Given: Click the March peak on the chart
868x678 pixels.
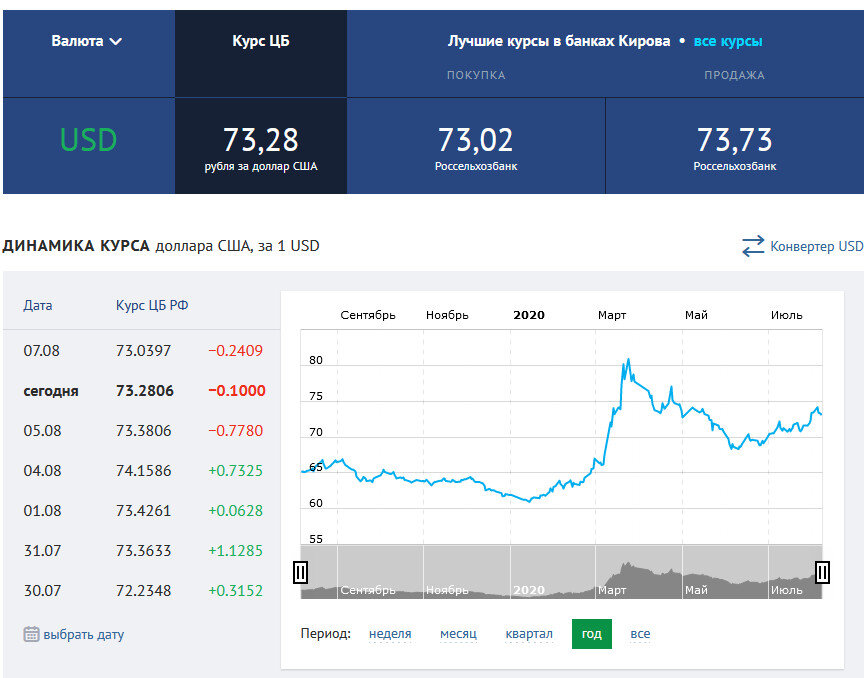Looking at the screenshot, I should [628, 360].
